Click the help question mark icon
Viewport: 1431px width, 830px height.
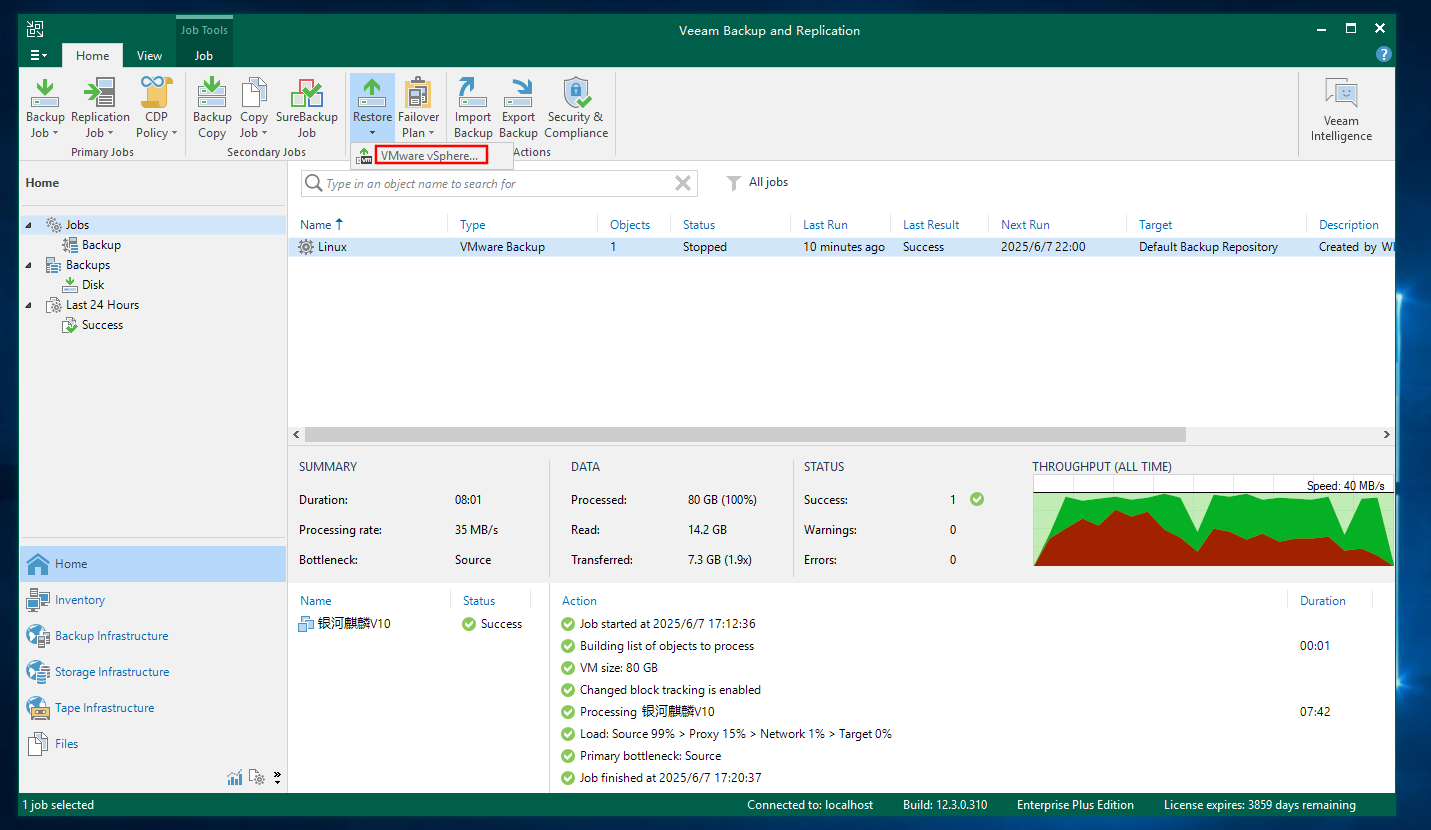[x=1384, y=54]
